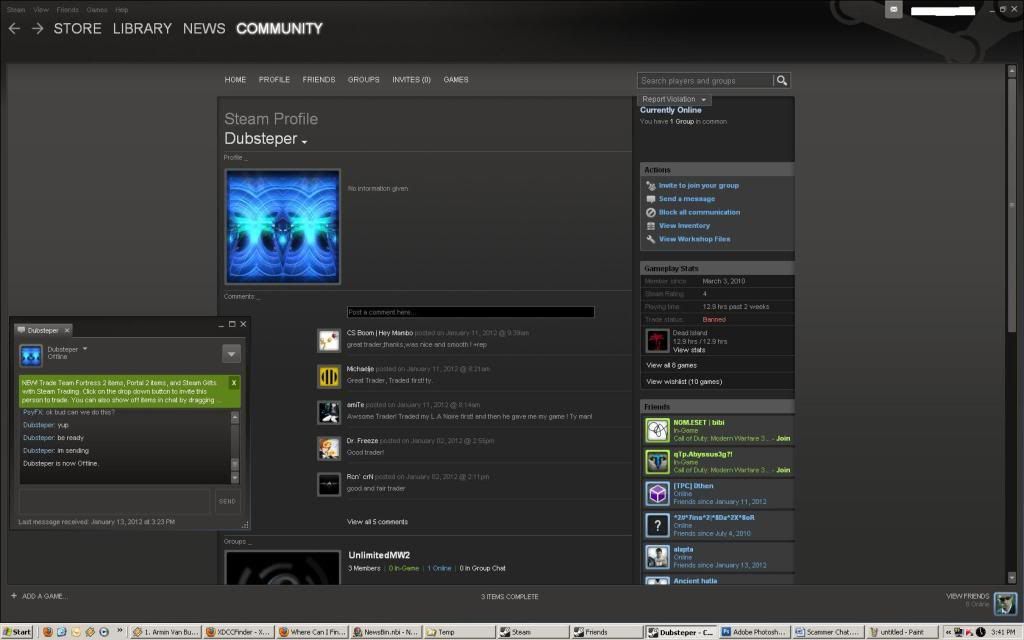Image resolution: width=1024 pixels, height=640 pixels.
Task: Open the Help menu
Action: point(121,10)
